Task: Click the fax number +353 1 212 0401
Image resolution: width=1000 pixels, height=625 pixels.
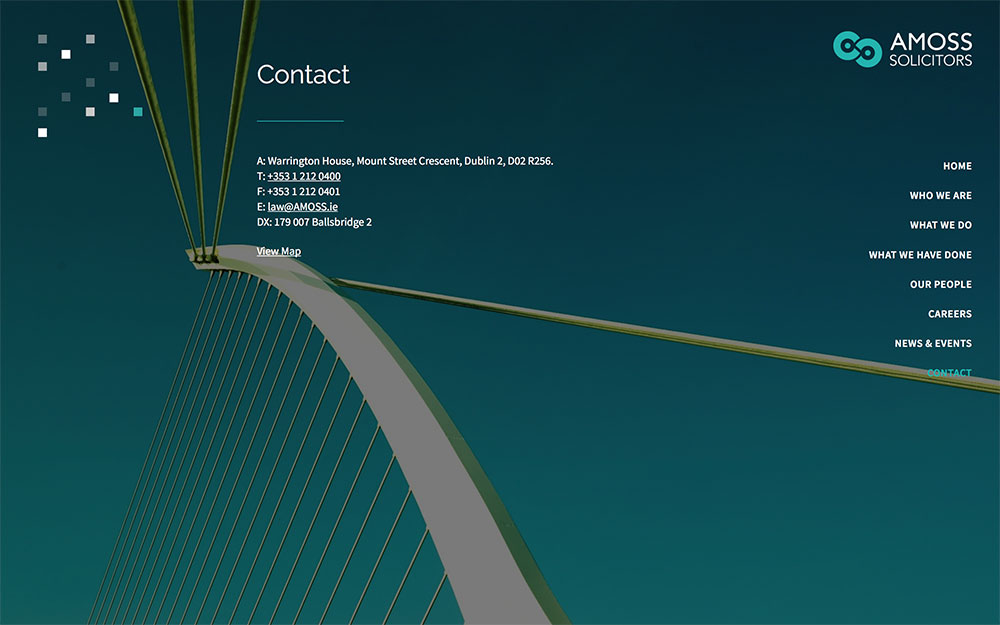Action: tap(303, 190)
